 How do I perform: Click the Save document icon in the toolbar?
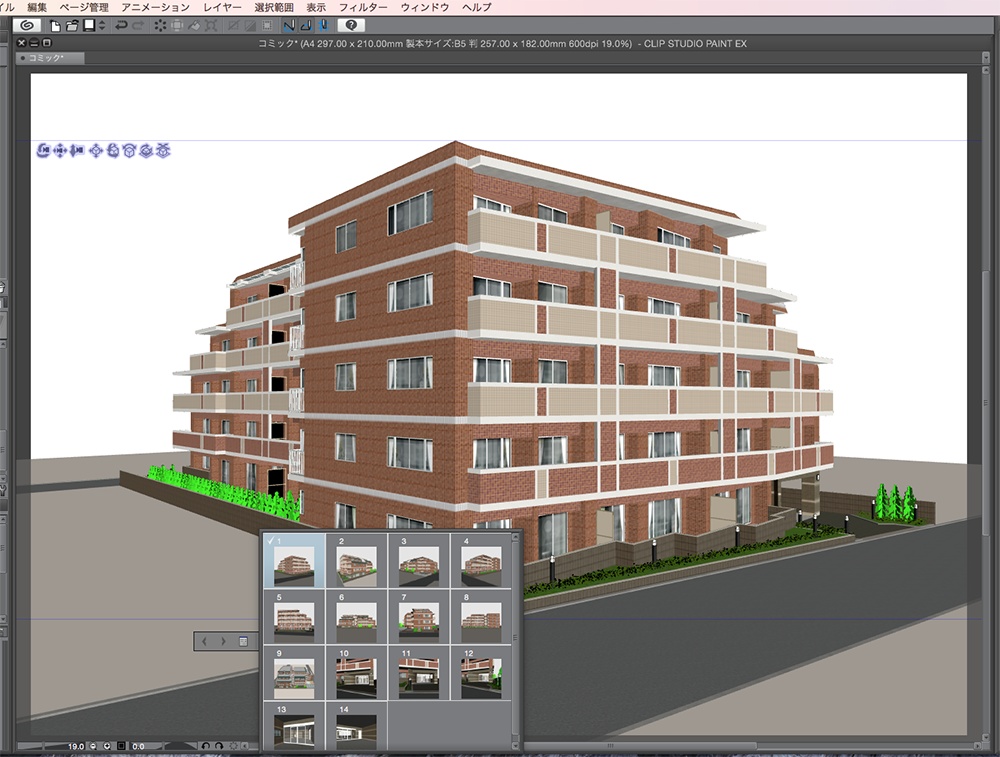pyautogui.click(x=90, y=25)
